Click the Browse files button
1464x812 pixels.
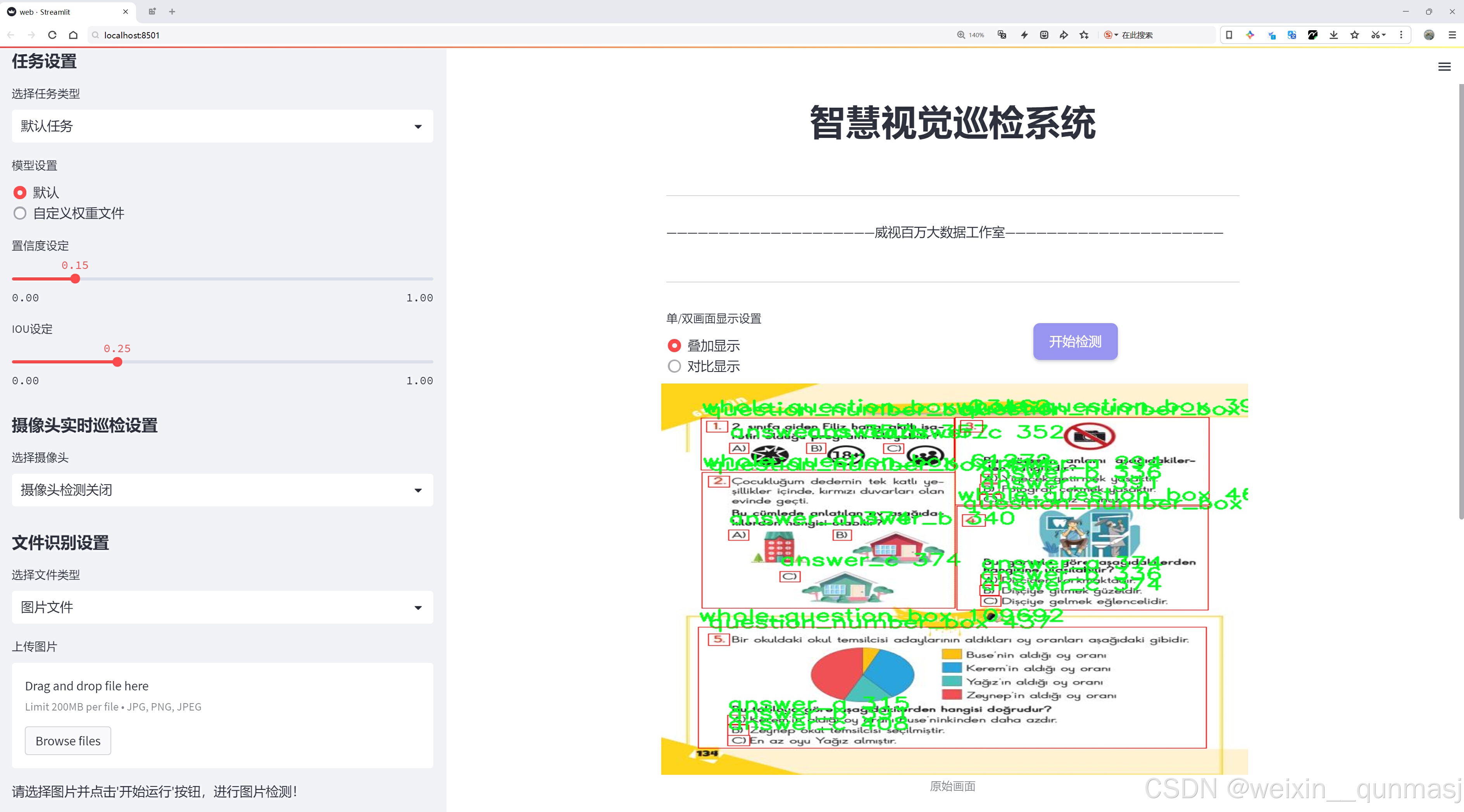[67, 741]
